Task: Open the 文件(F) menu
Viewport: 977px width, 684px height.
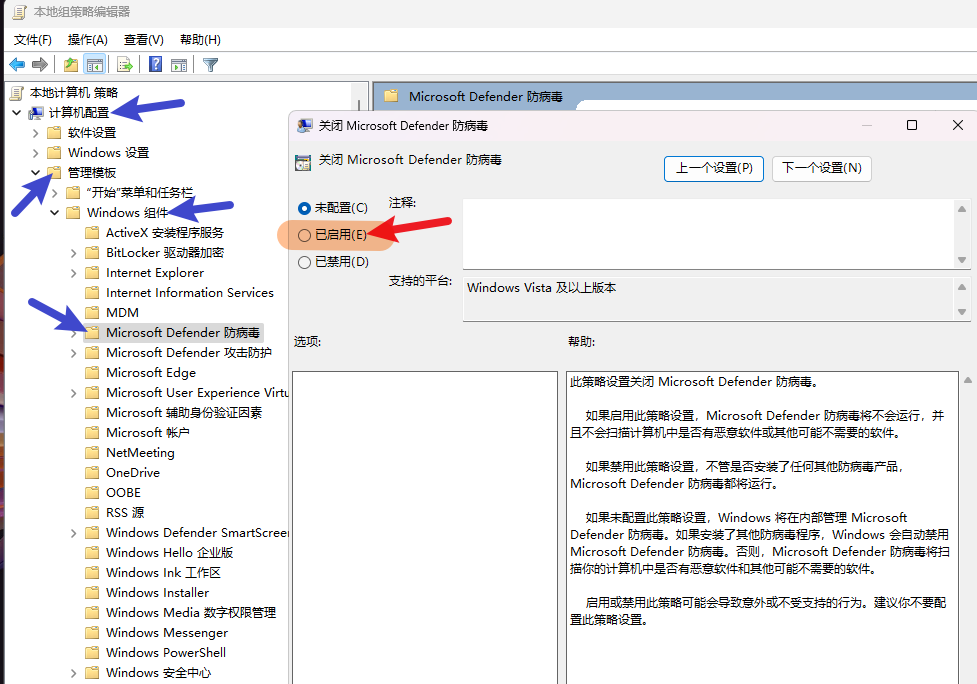Action: 33,39
